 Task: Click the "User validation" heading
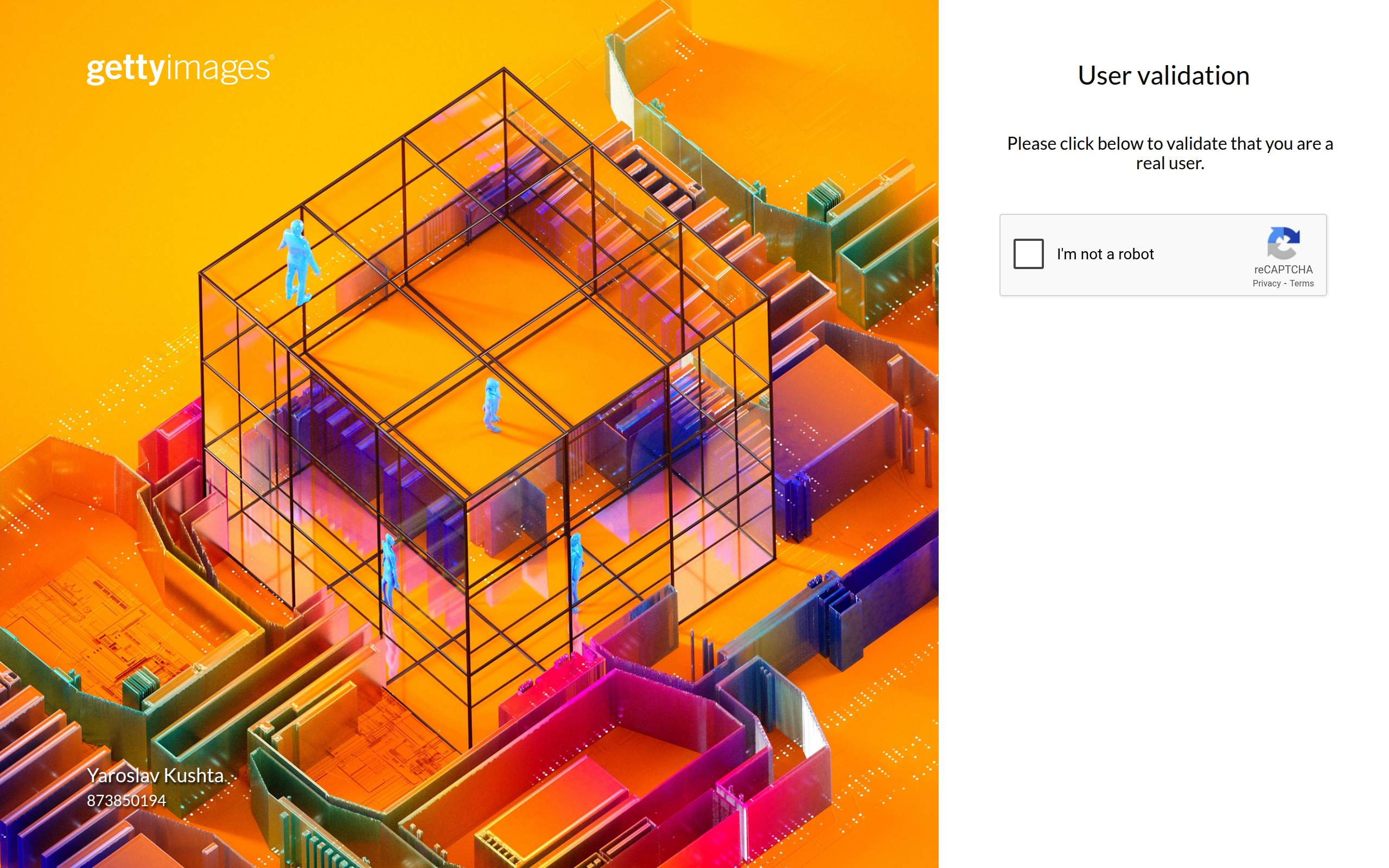tap(1163, 75)
